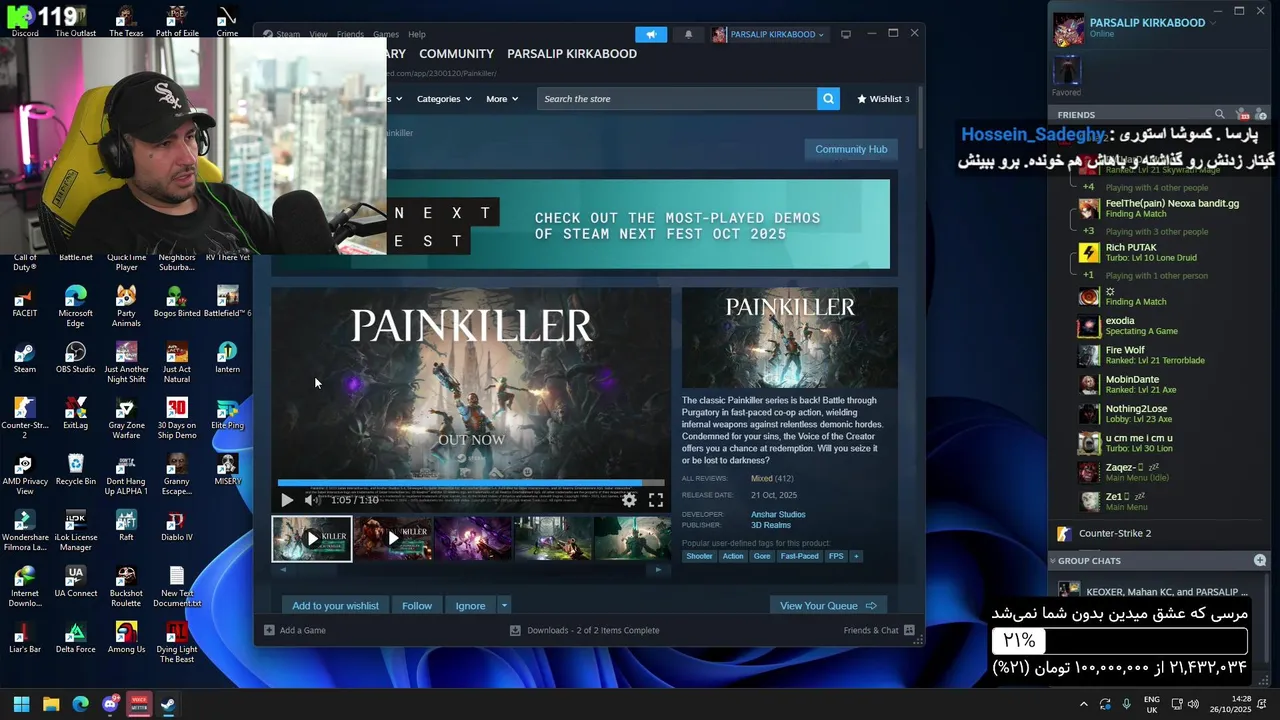Screen dimensions: 1280x720
Task: Open PARSALIP KIRKABOOD account dropdown in title bar
Action: pyautogui.click(x=768, y=34)
